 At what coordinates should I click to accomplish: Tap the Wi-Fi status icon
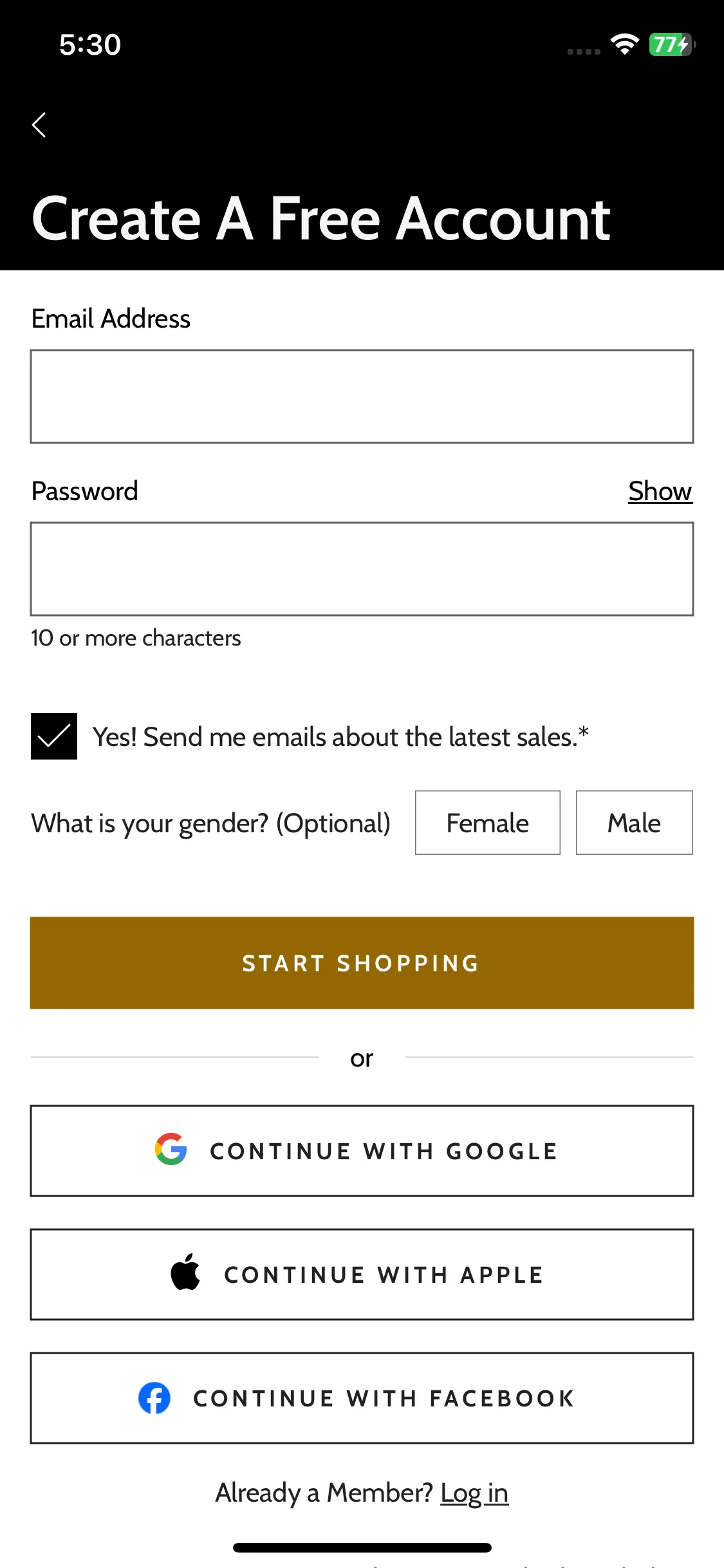click(x=624, y=44)
